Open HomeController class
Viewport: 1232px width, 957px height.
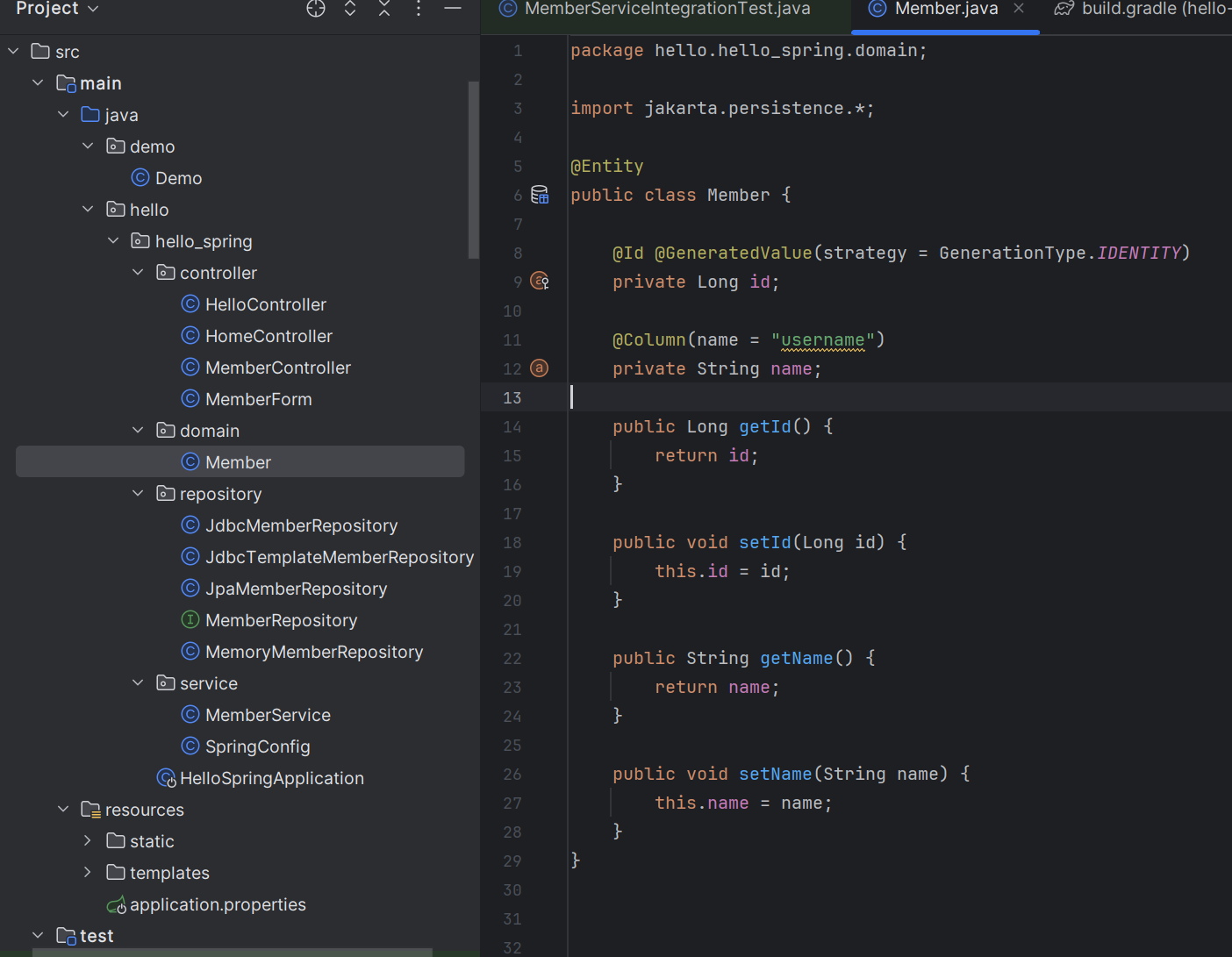257,336
